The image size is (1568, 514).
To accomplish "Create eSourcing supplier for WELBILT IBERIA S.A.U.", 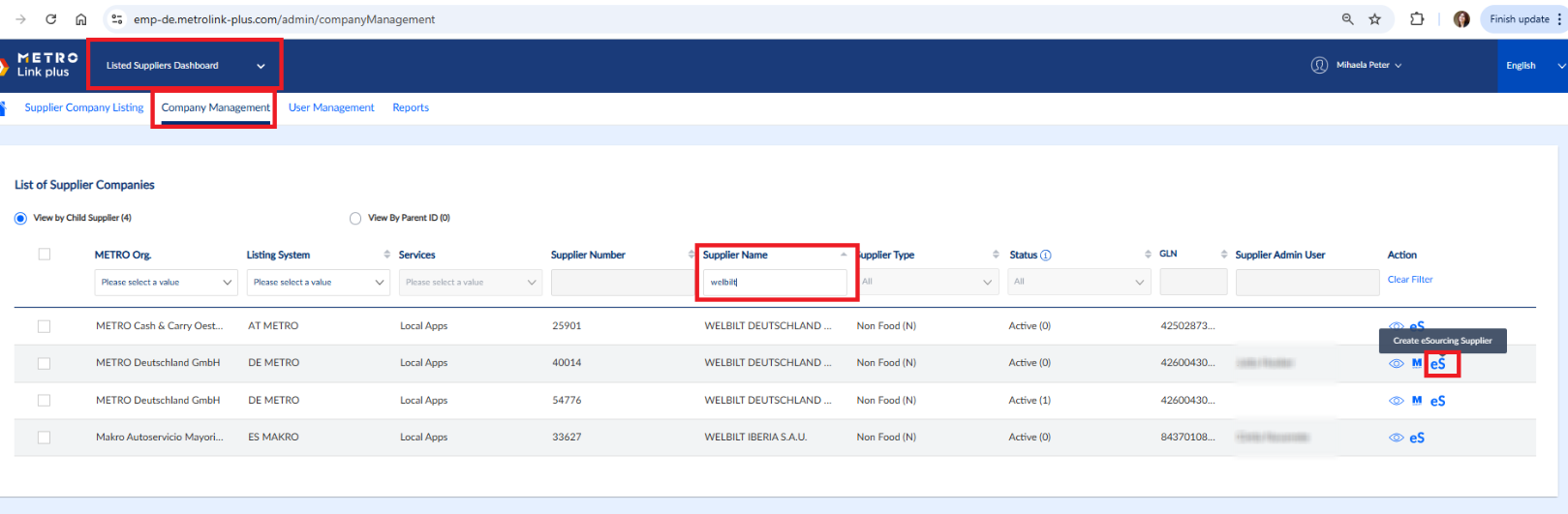I will point(1417,438).
